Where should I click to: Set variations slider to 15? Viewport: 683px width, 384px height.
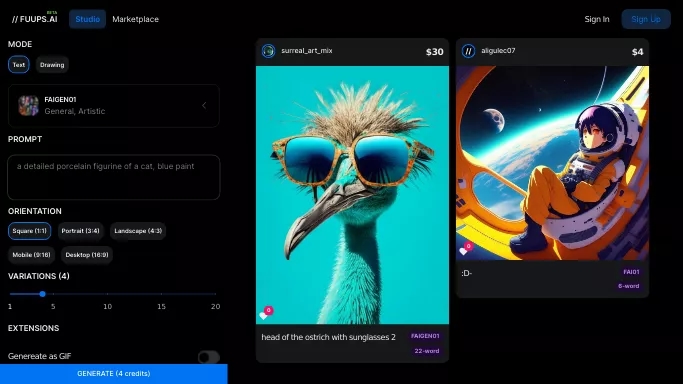tap(161, 294)
